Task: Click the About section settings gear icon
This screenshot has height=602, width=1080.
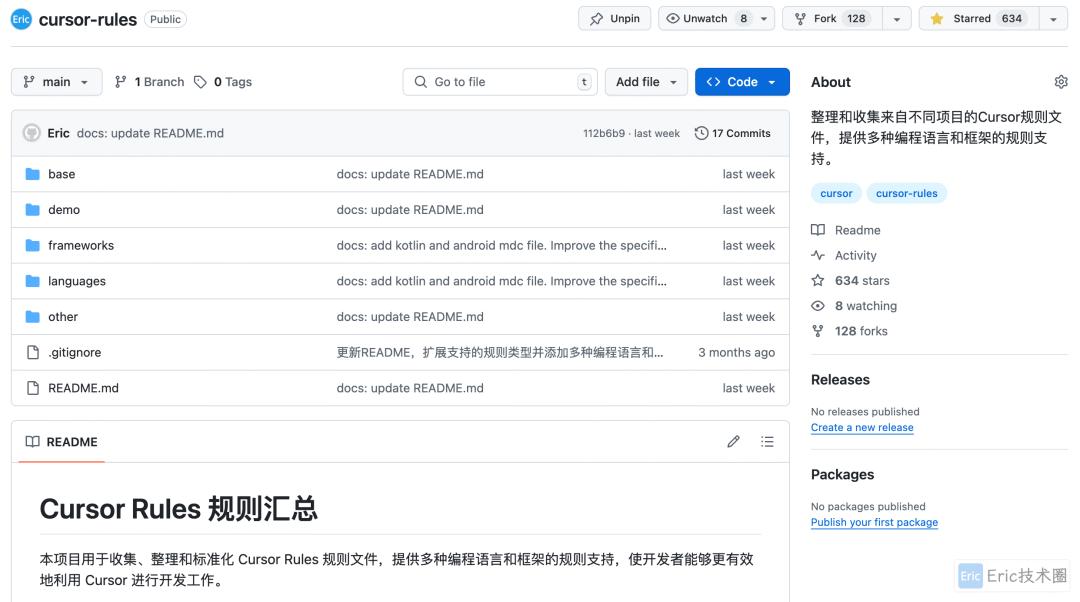Action: [1061, 82]
